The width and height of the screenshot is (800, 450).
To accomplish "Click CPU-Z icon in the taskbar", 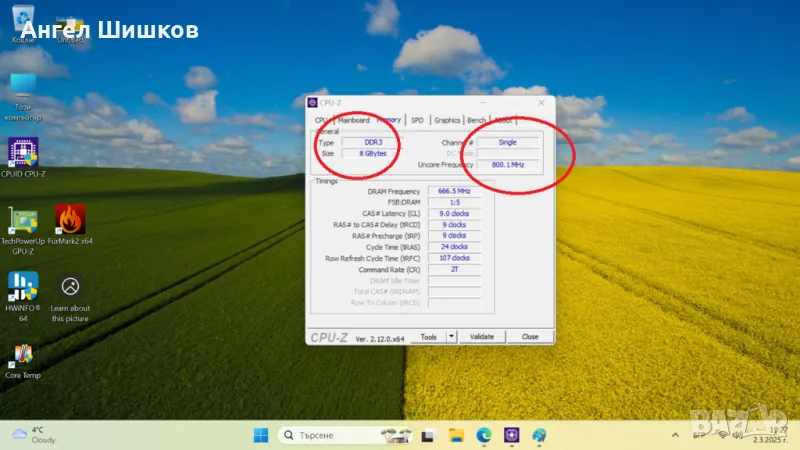I will [x=512, y=435].
